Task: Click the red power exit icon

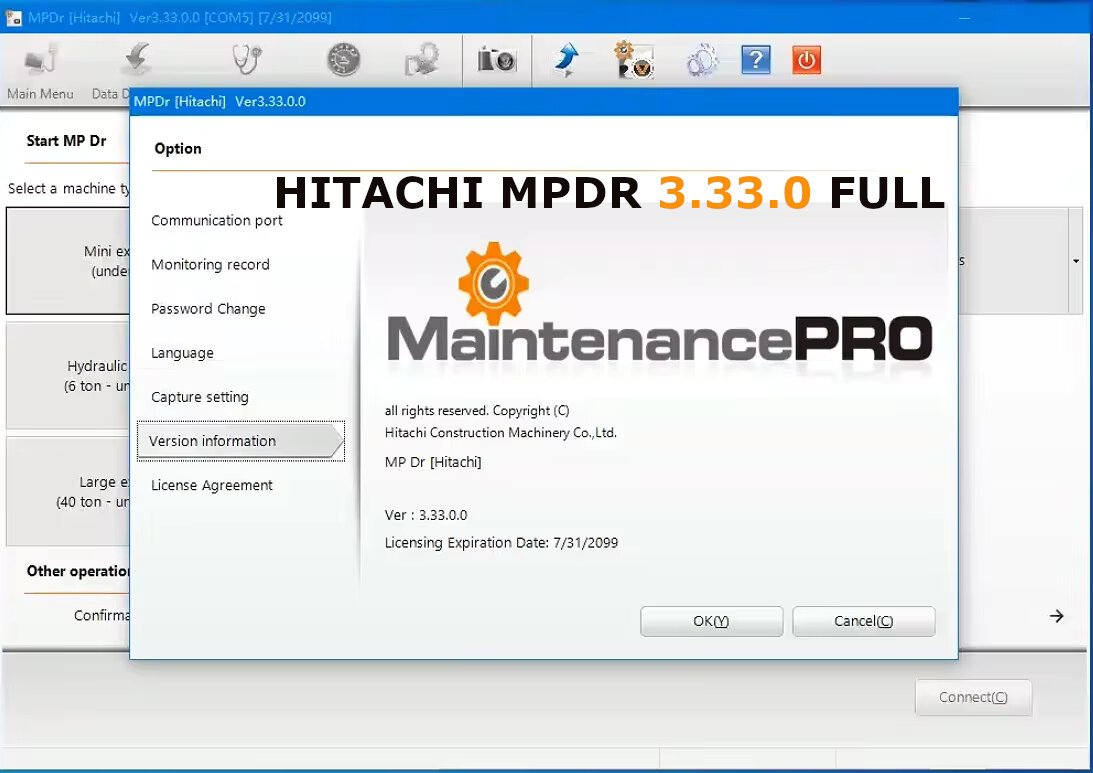Action: click(807, 60)
